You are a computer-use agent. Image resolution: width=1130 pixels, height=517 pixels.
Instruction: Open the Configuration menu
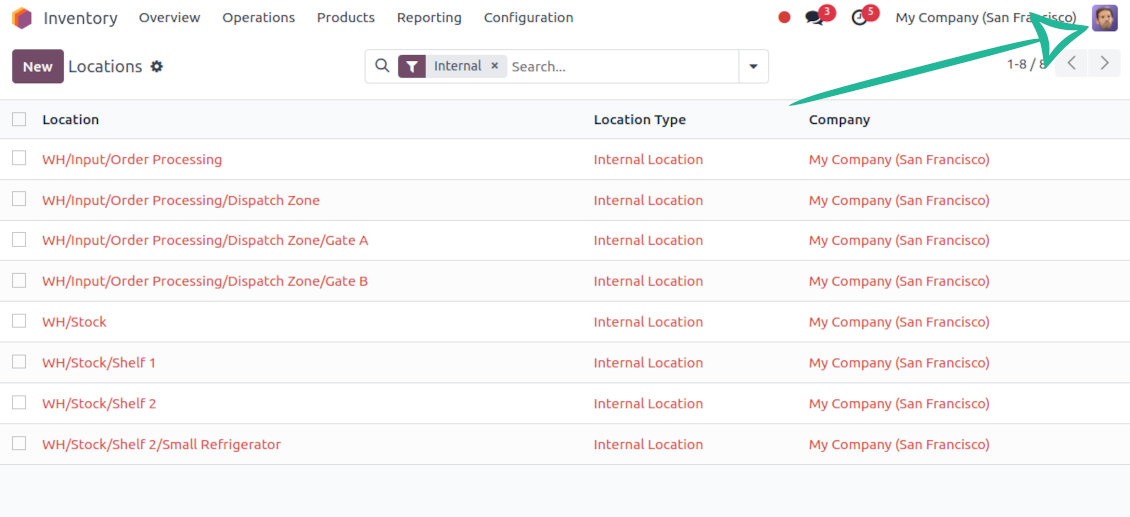pos(528,18)
